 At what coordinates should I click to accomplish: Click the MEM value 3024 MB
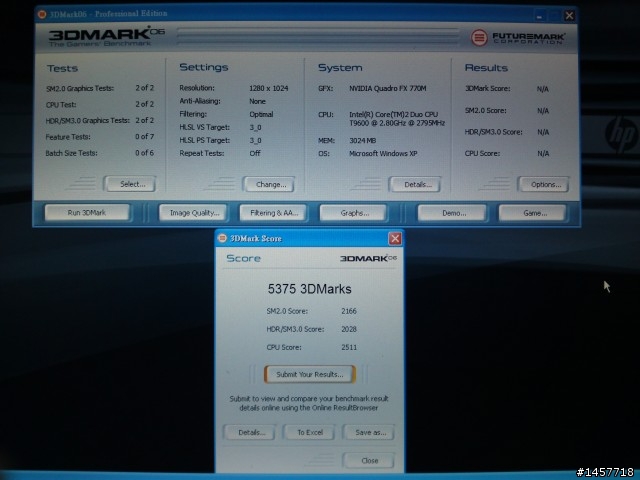pyautogui.click(x=362, y=140)
